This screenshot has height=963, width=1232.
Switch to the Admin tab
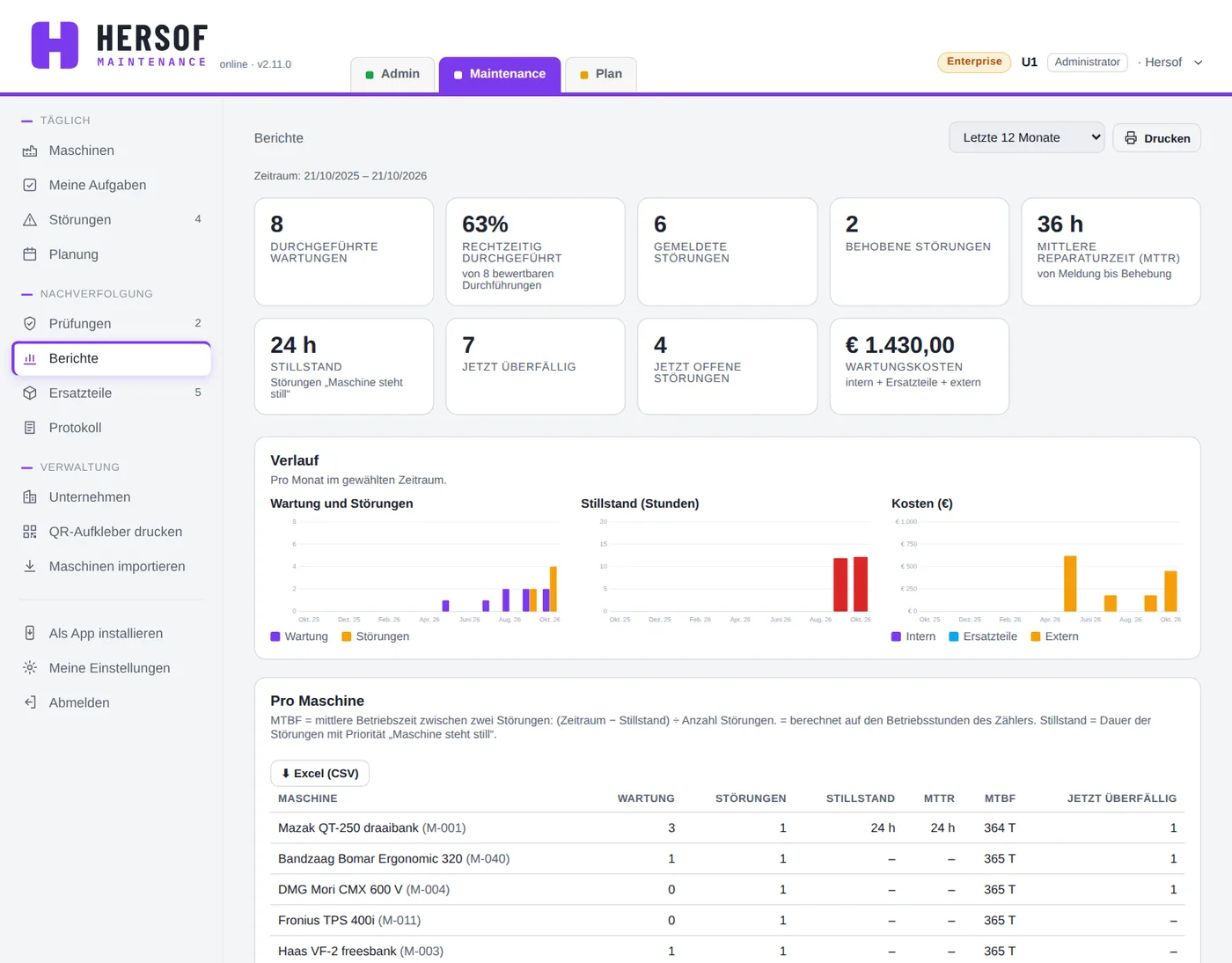tap(392, 74)
